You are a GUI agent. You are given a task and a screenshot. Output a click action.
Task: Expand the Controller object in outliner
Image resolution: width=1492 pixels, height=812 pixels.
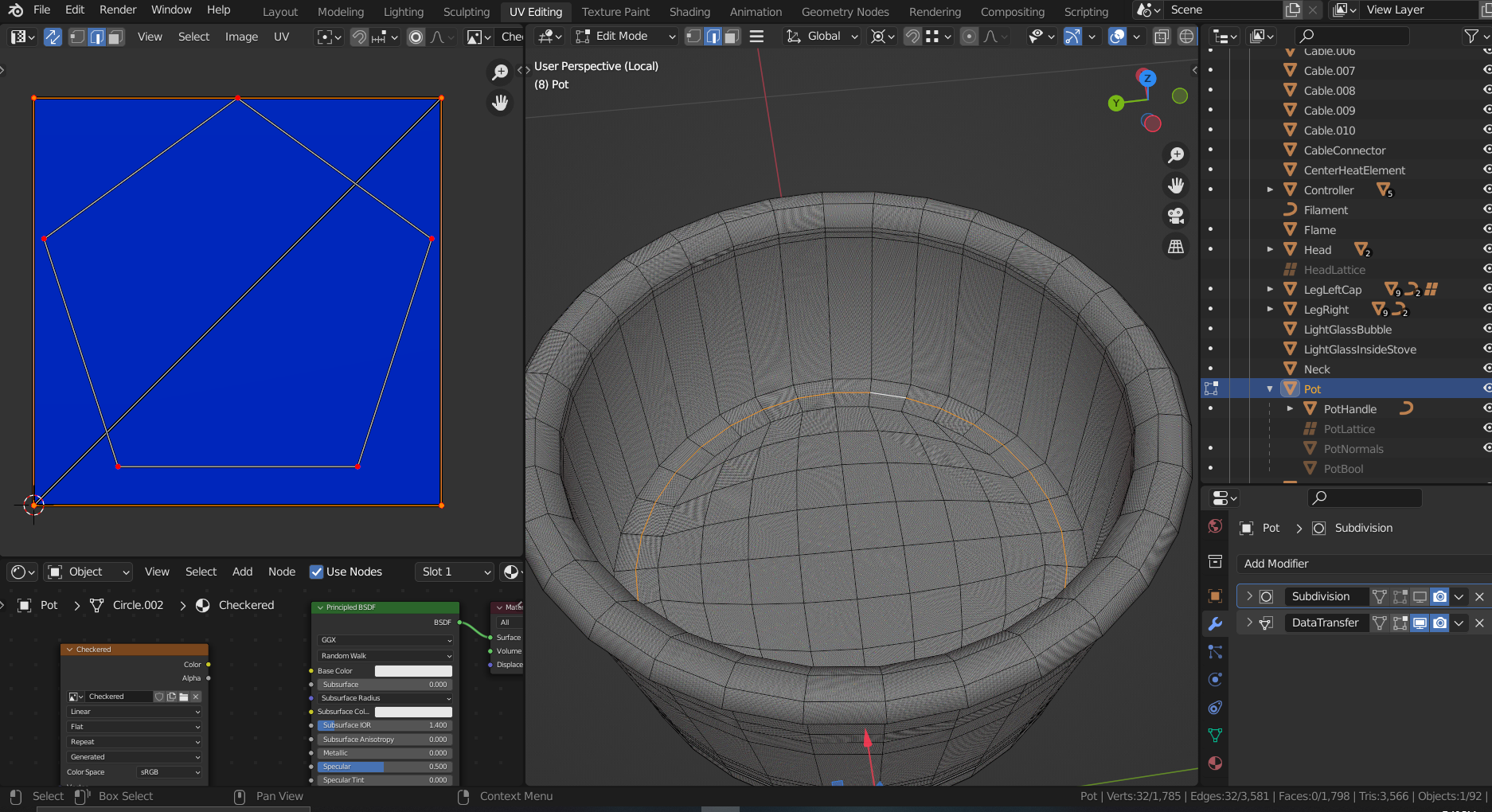coord(1270,190)
